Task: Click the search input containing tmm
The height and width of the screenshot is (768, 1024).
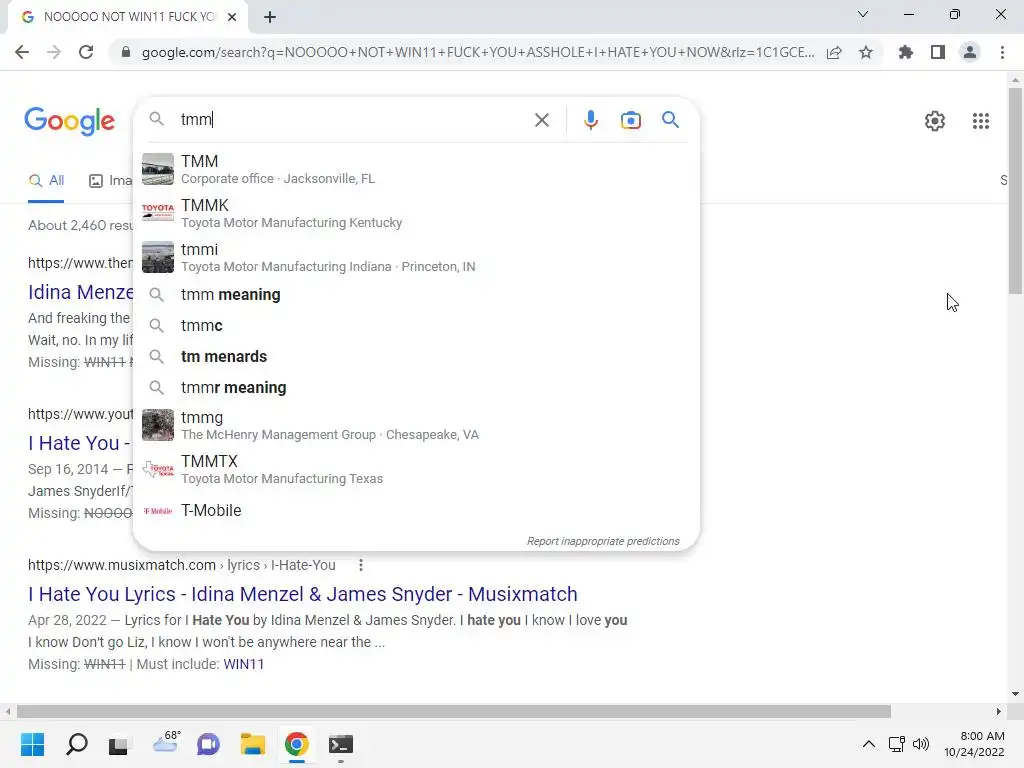Action: pyautogui.click(x=353, y=120)
